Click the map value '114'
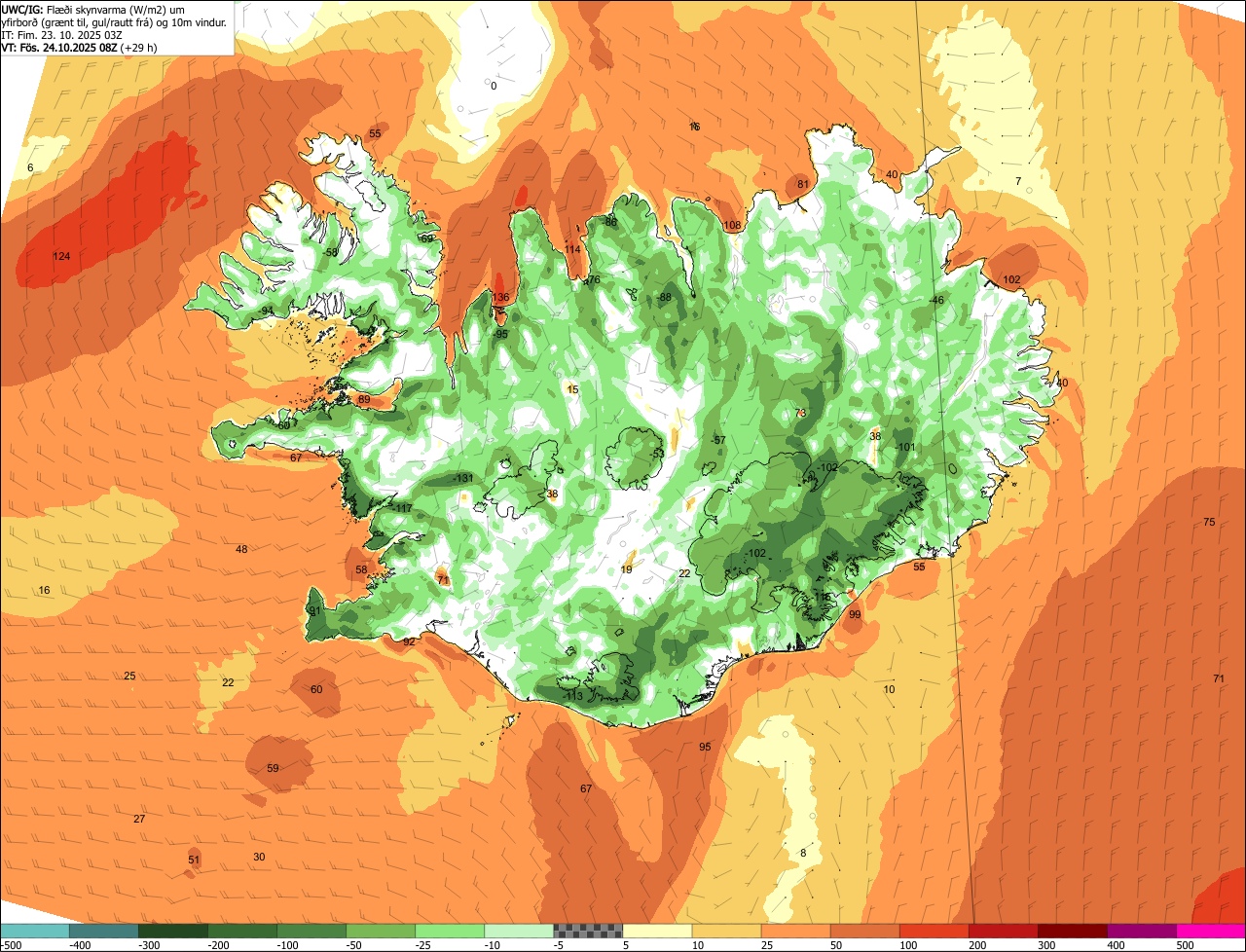 (572, 249)
